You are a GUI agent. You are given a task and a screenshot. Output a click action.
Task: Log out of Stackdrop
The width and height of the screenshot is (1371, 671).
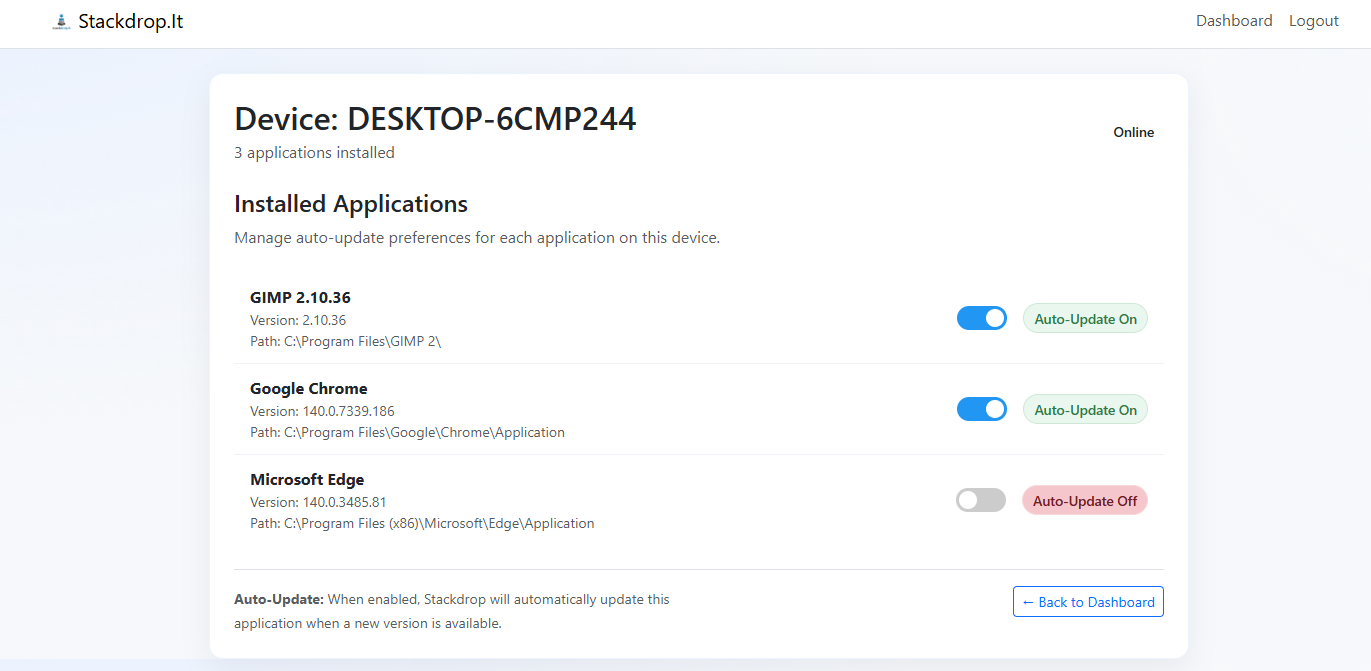pos(1313,20)
